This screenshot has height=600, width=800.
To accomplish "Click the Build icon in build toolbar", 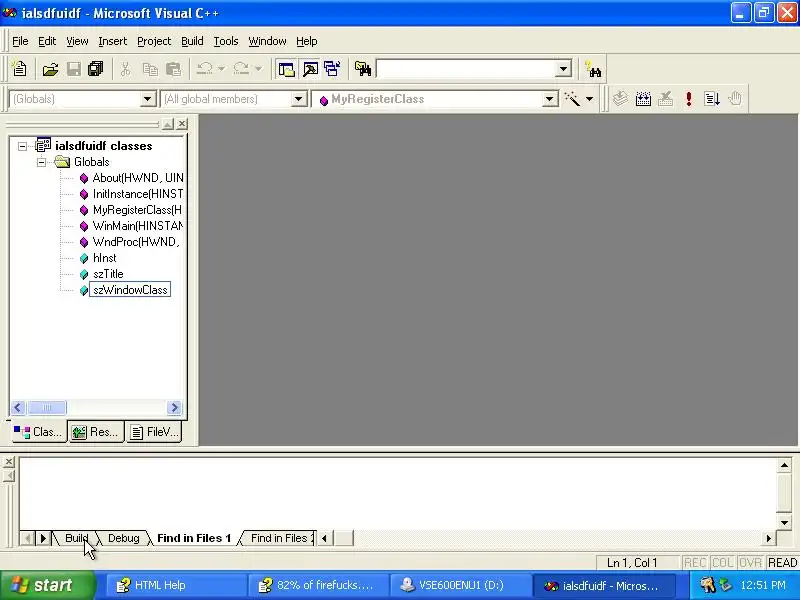I will pos(643,99).
